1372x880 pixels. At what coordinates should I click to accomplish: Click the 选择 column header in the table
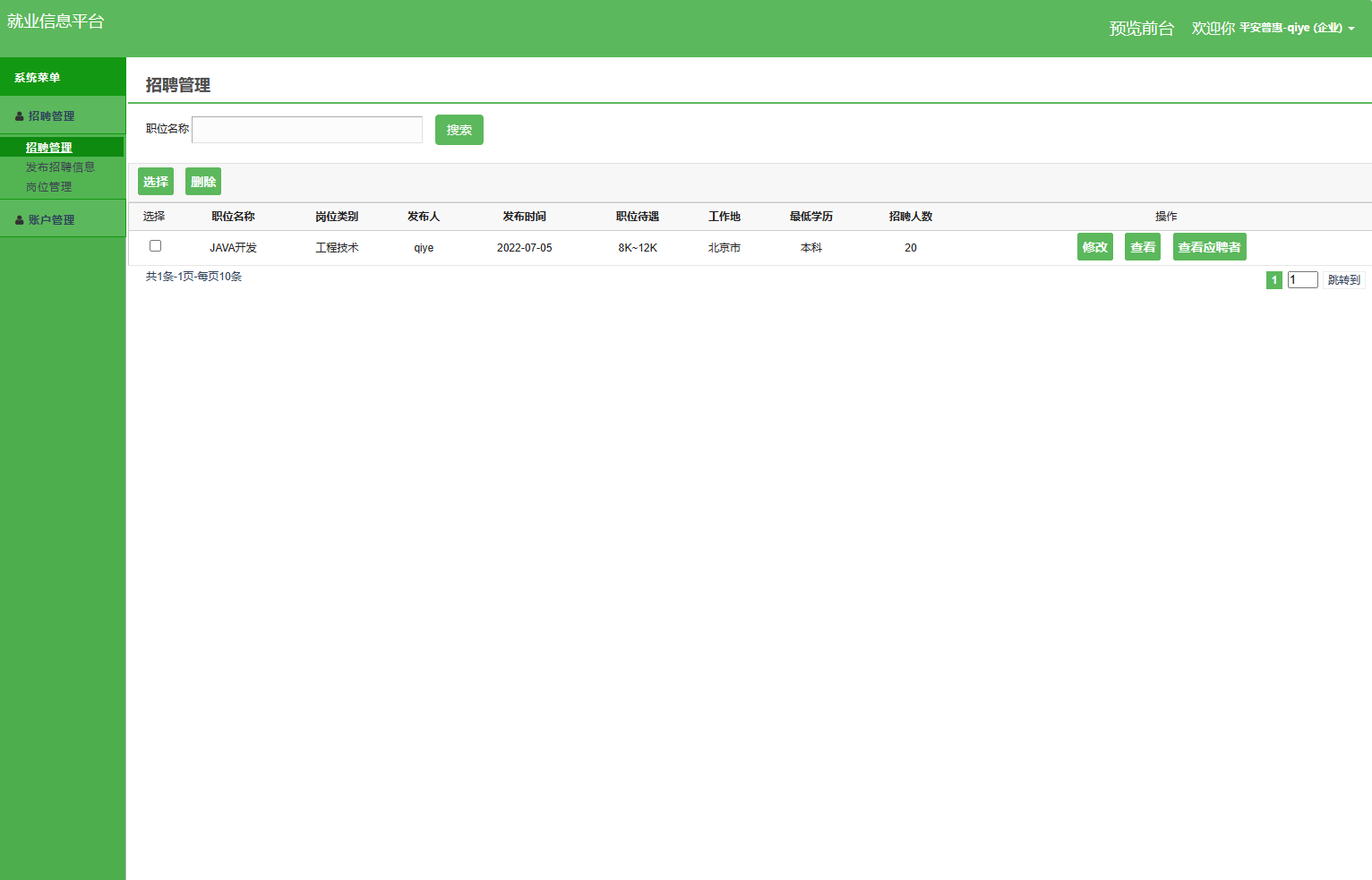point(154,217)
